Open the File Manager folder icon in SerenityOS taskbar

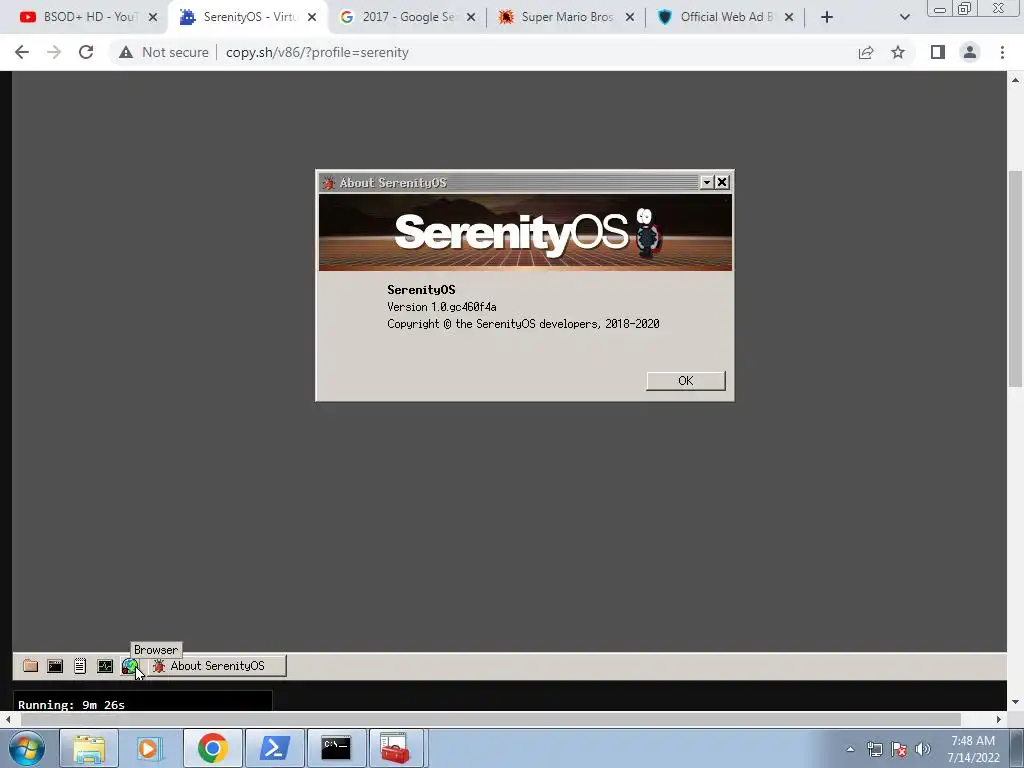(30, 666)
